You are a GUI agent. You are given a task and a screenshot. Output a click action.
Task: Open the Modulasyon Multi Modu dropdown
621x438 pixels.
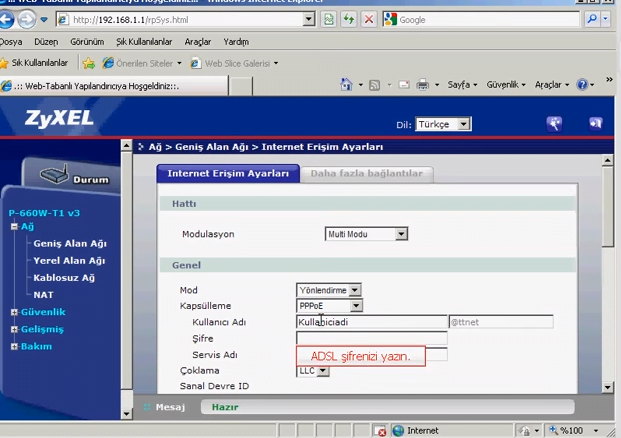(366, 234)
